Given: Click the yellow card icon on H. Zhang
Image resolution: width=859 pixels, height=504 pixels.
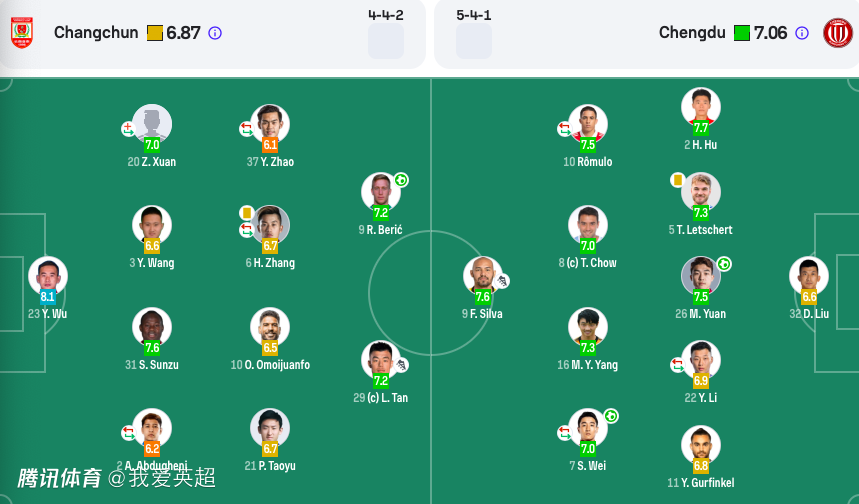Looking at the screenshot, I should pyautogui.click(x=246, y=212).
